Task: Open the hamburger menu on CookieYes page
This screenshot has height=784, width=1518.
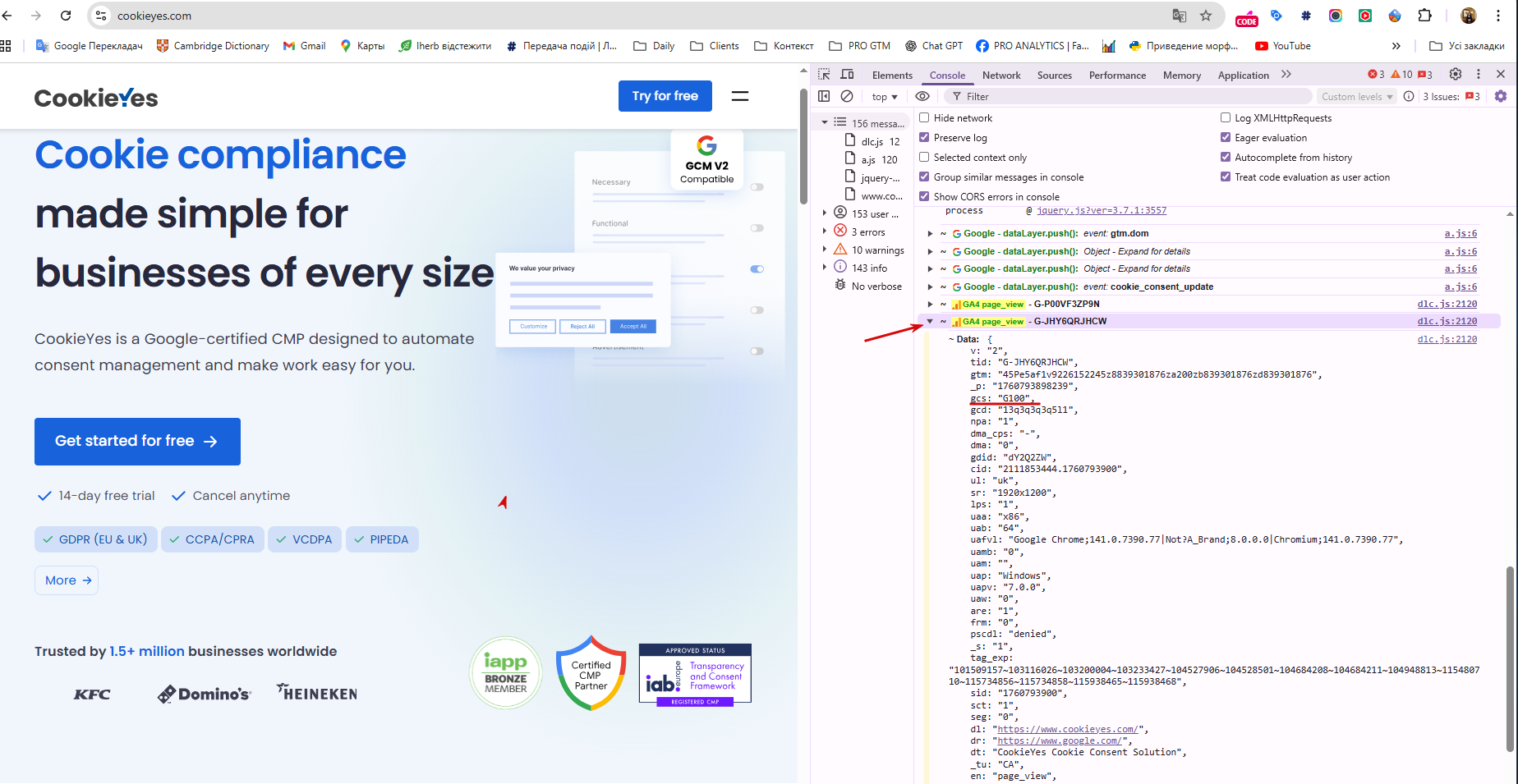Action: coord(740,96)
